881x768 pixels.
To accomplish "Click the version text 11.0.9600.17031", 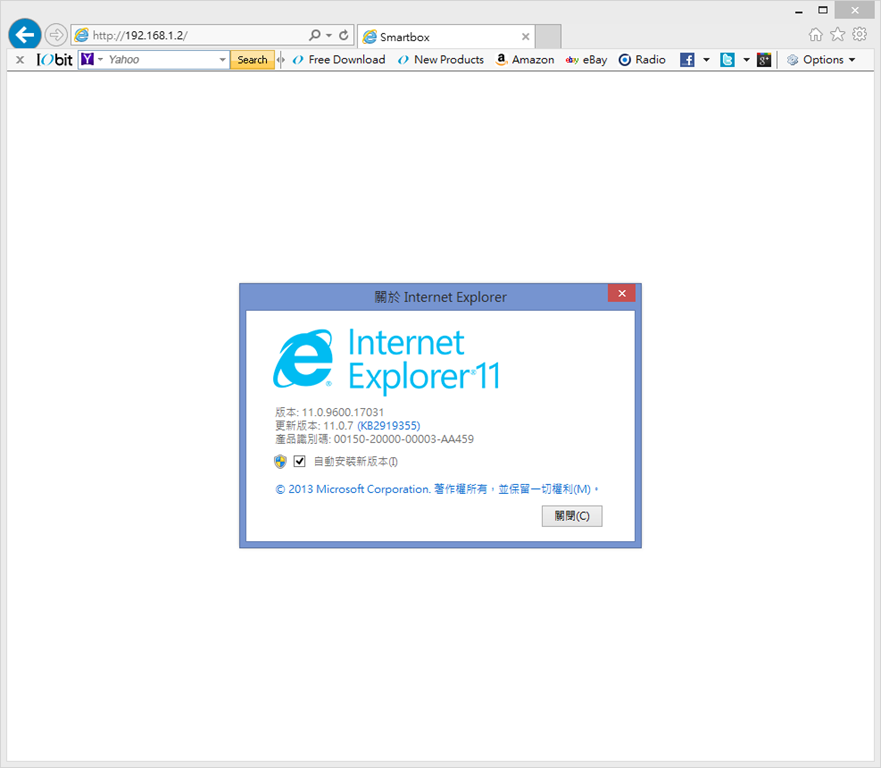I will 343,412.
